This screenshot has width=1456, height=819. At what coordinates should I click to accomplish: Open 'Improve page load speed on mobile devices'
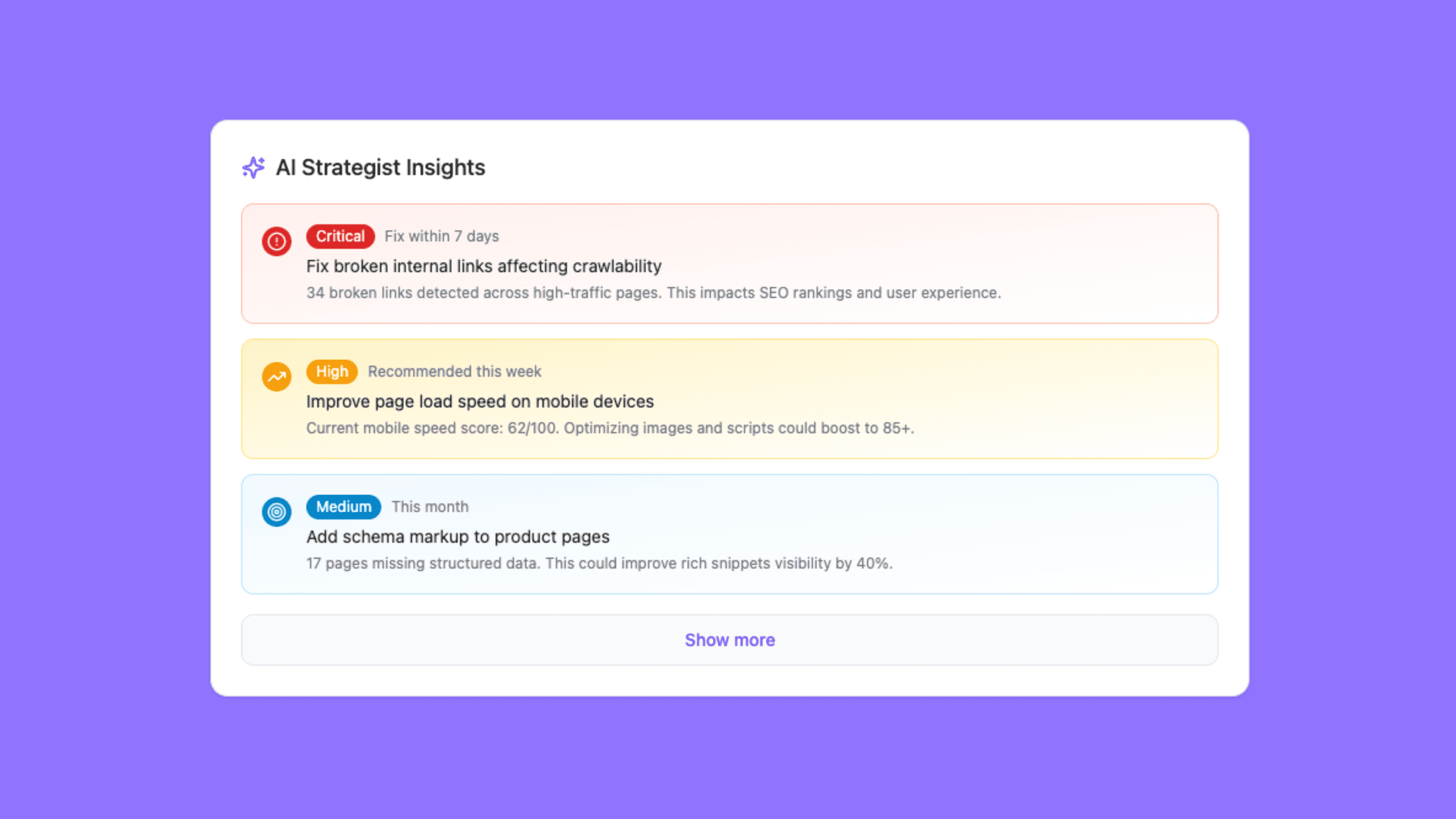(x=480, y=401)
